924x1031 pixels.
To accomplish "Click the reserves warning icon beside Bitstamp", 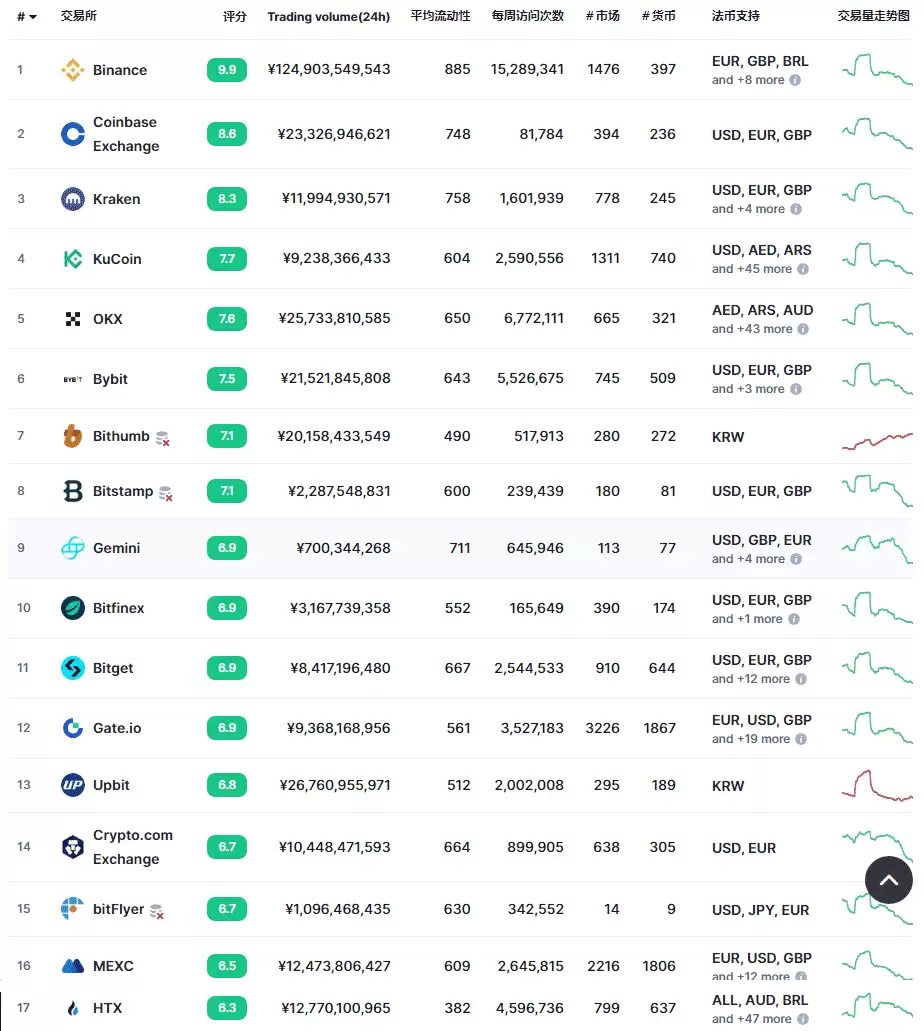I will click(166, 494).
